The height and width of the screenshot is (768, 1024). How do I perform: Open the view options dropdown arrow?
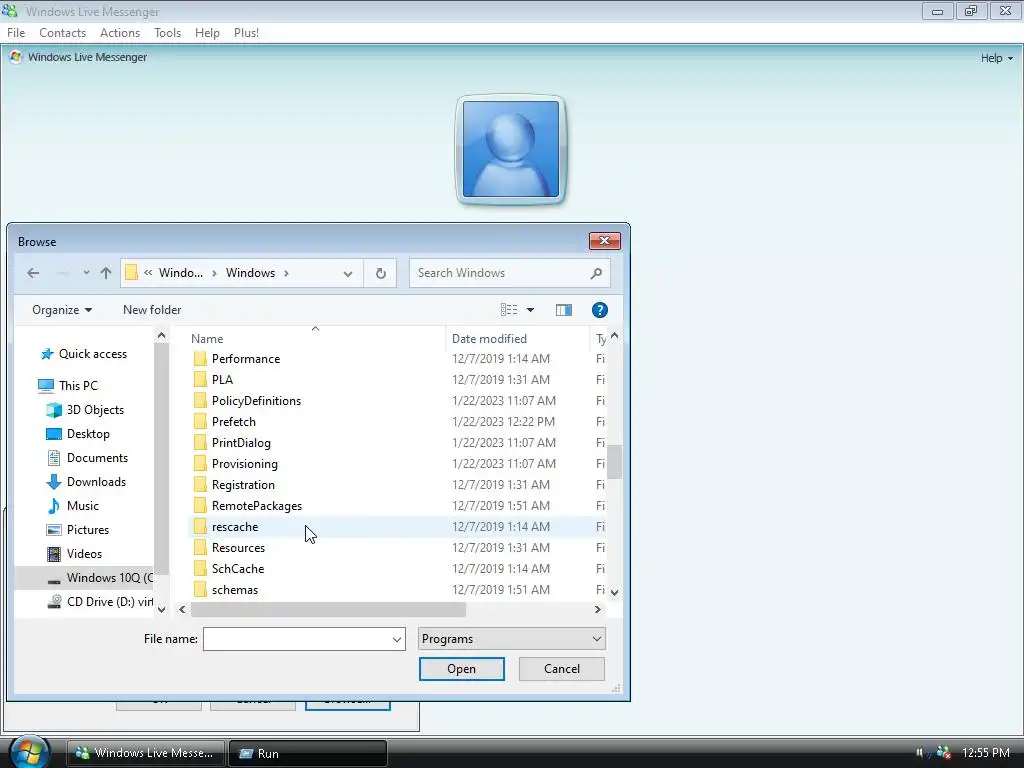tap(530, 310)
